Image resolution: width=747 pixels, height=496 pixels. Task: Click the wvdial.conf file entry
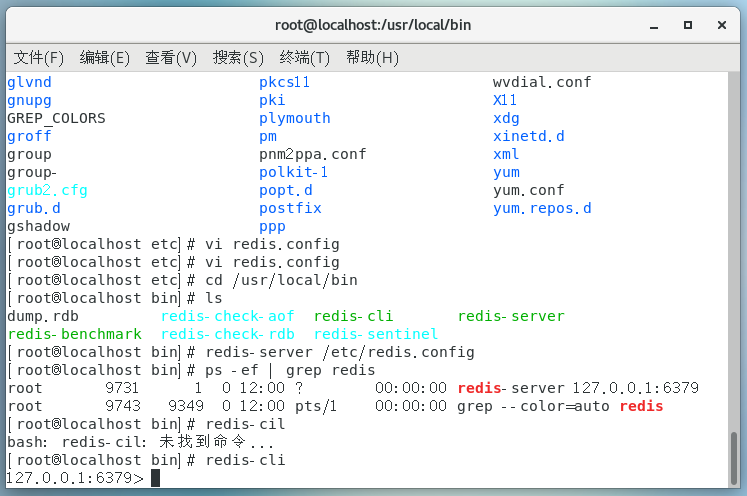pyautogui.click(x=542, y=82)
